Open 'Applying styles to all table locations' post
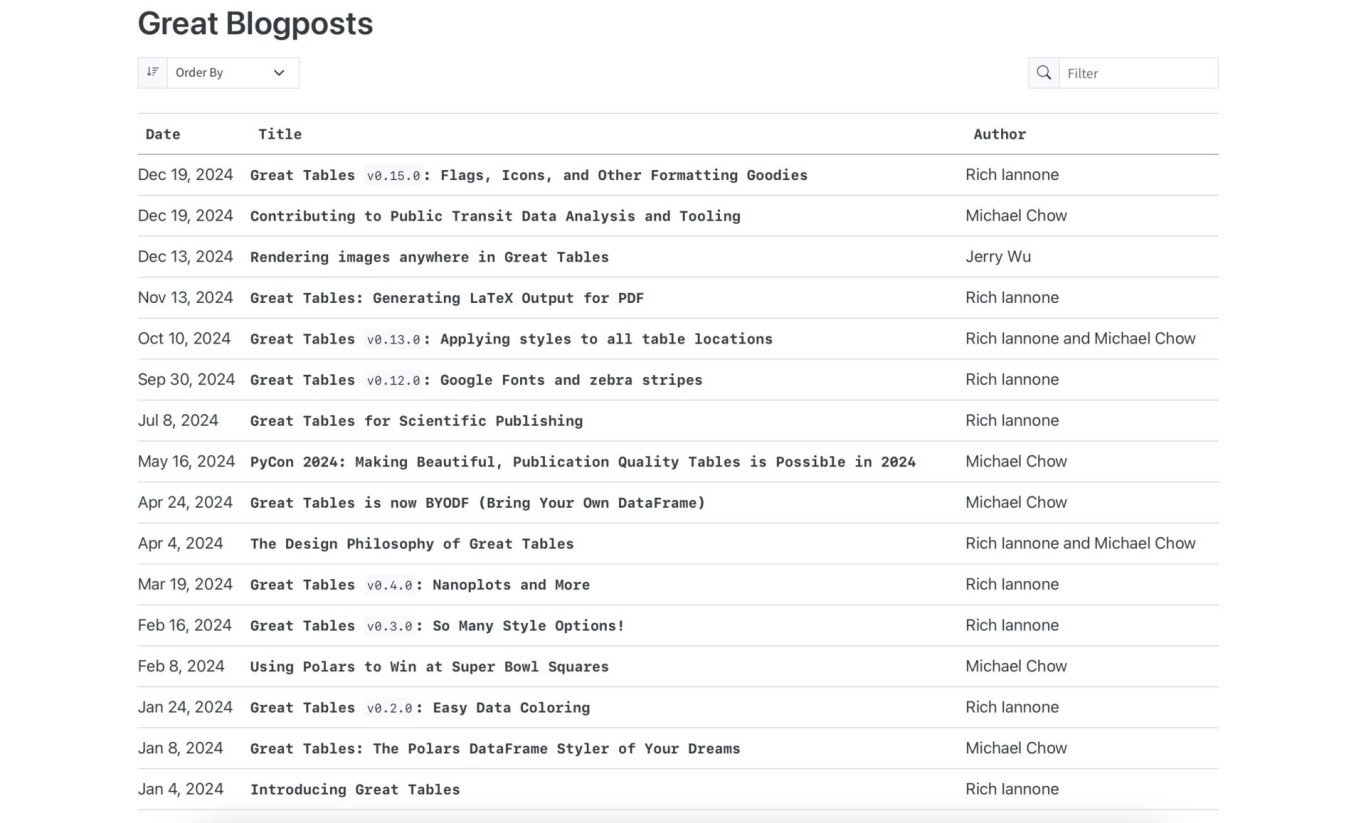Image resolution: width=1366 pixels, height=823 pixels. point(511,339)
